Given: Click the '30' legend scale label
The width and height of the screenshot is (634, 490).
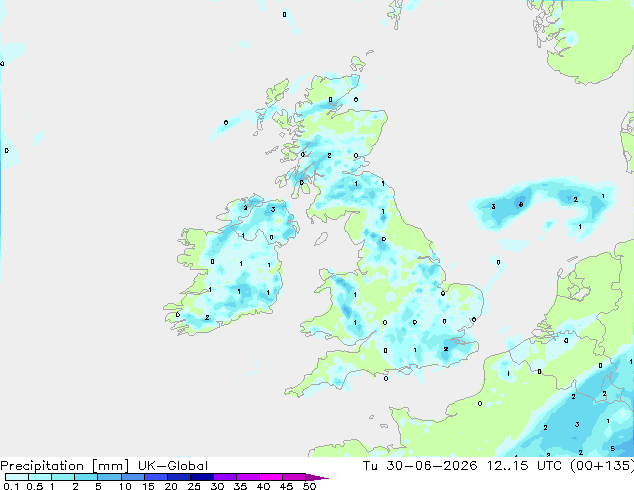Looking at the screenshot, I should click(x=217, y=486).
